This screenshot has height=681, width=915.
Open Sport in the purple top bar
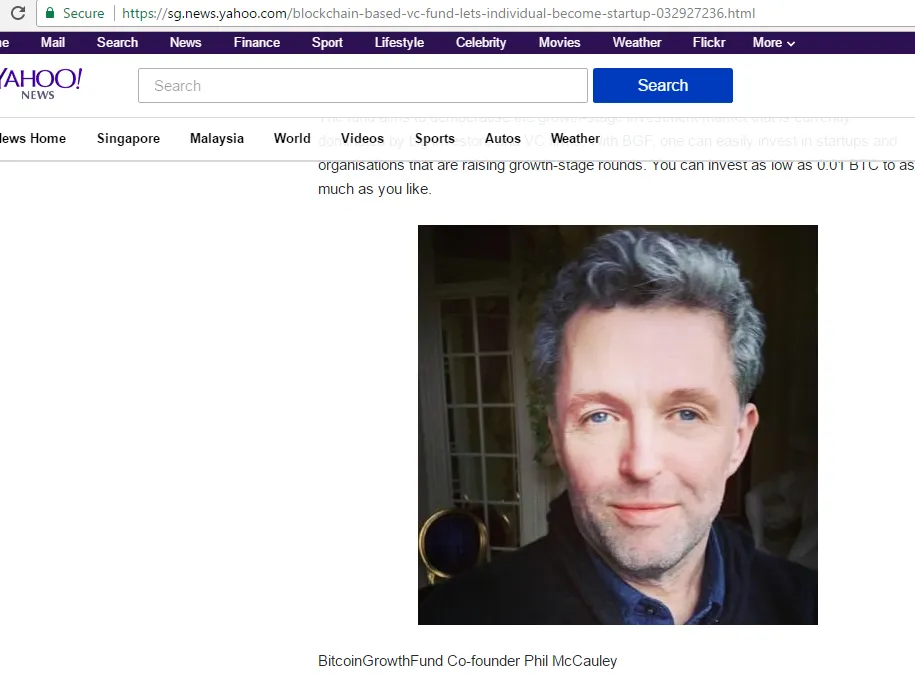point(327,43)
